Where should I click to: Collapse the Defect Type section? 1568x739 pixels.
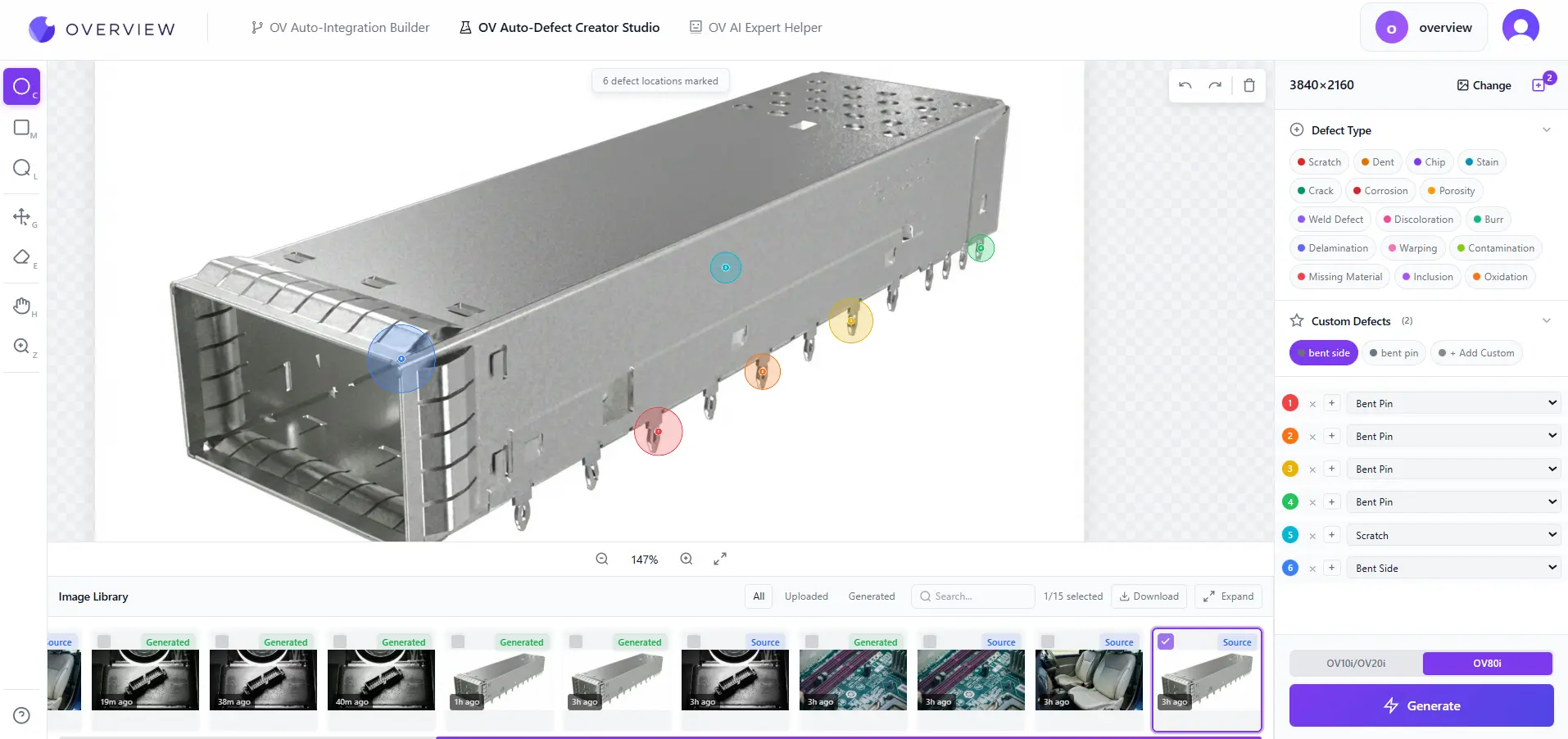click(1546, 129)
